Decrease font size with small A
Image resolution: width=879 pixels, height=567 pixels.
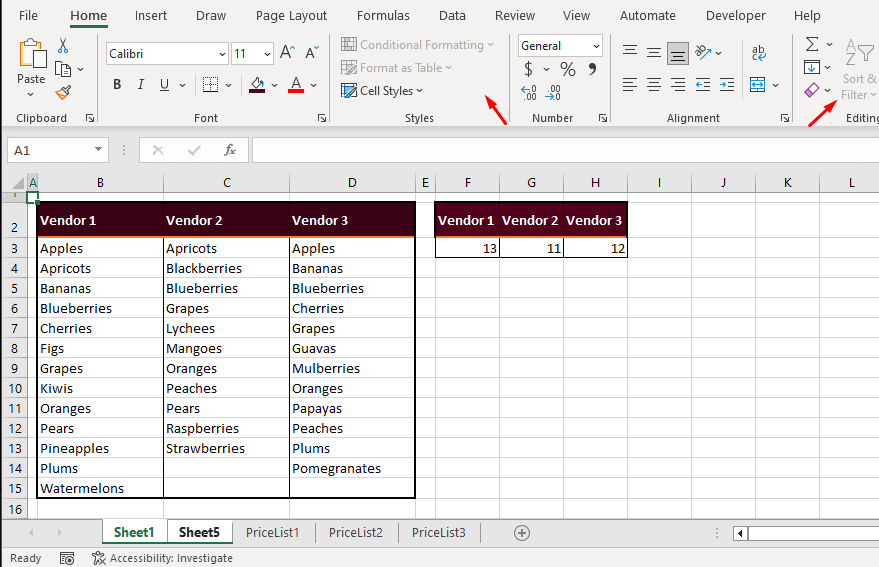coord(312,53)
